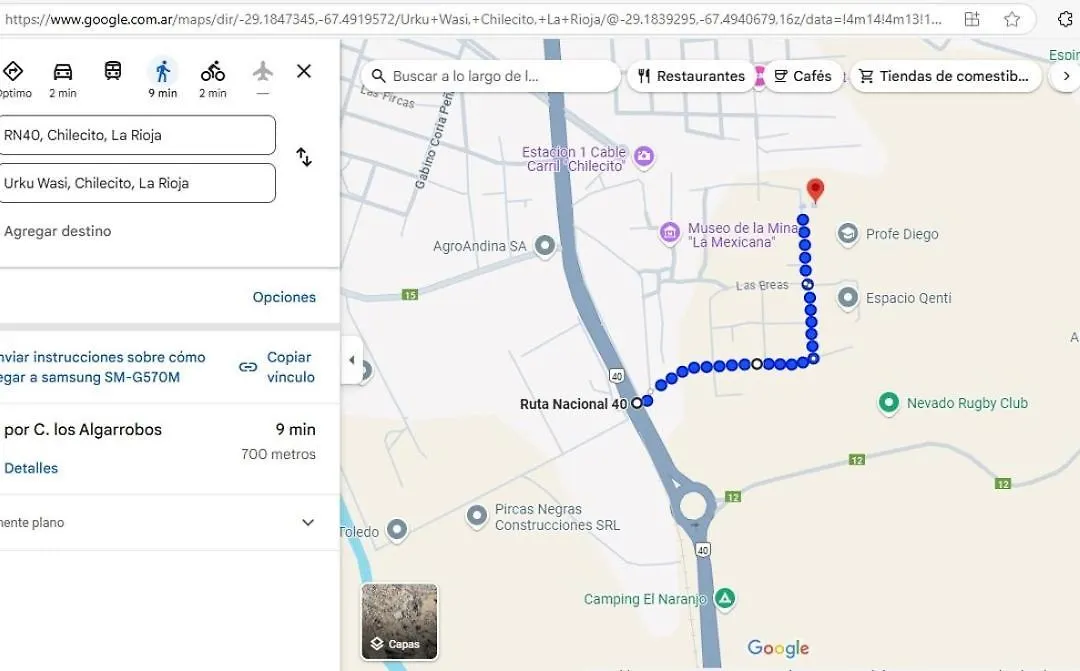Open Nevado Rugby Club marker
This screenshot has height=671, width=1080.
click(x=889, y=402)
